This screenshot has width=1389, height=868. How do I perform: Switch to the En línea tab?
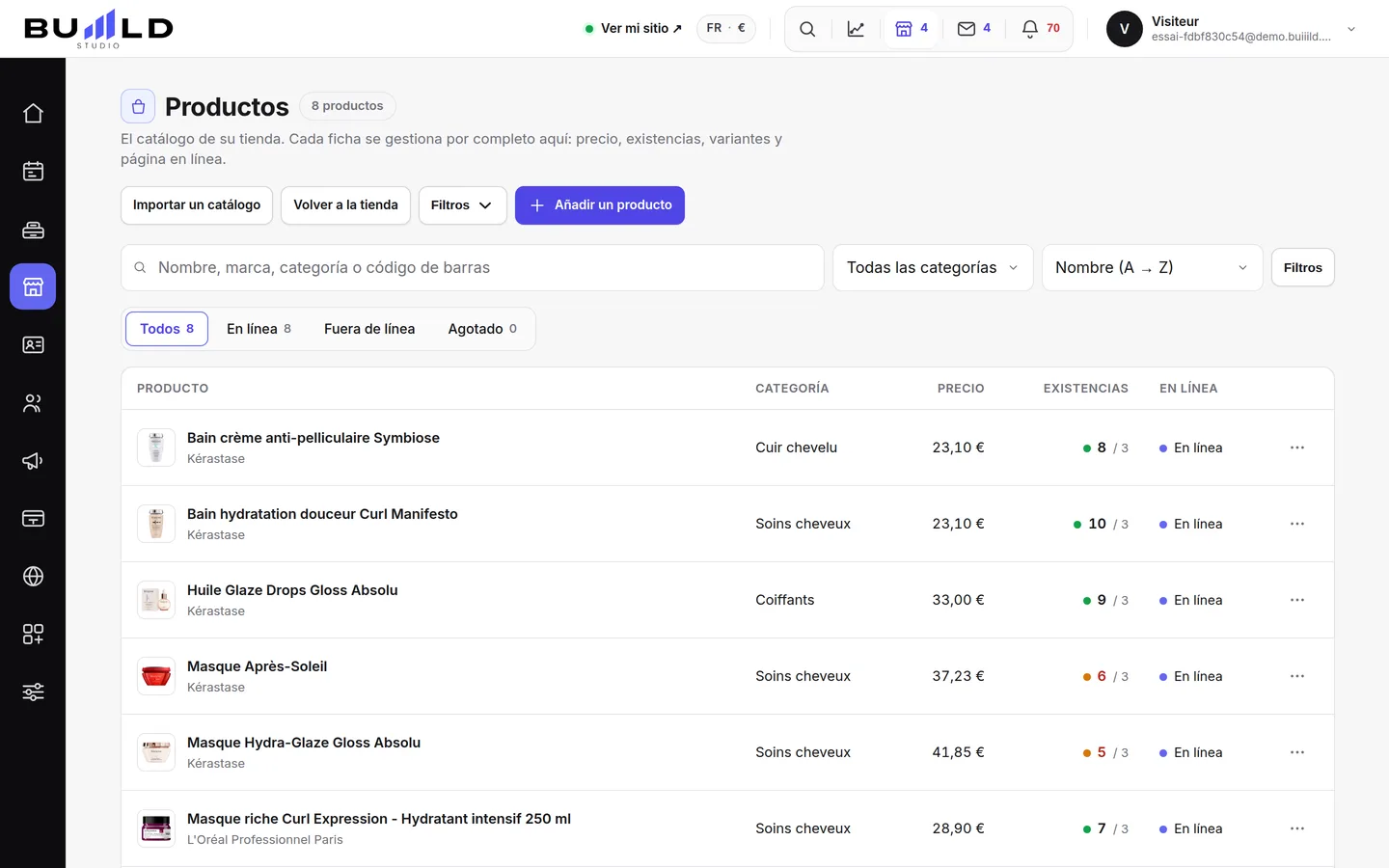point(259,329)
